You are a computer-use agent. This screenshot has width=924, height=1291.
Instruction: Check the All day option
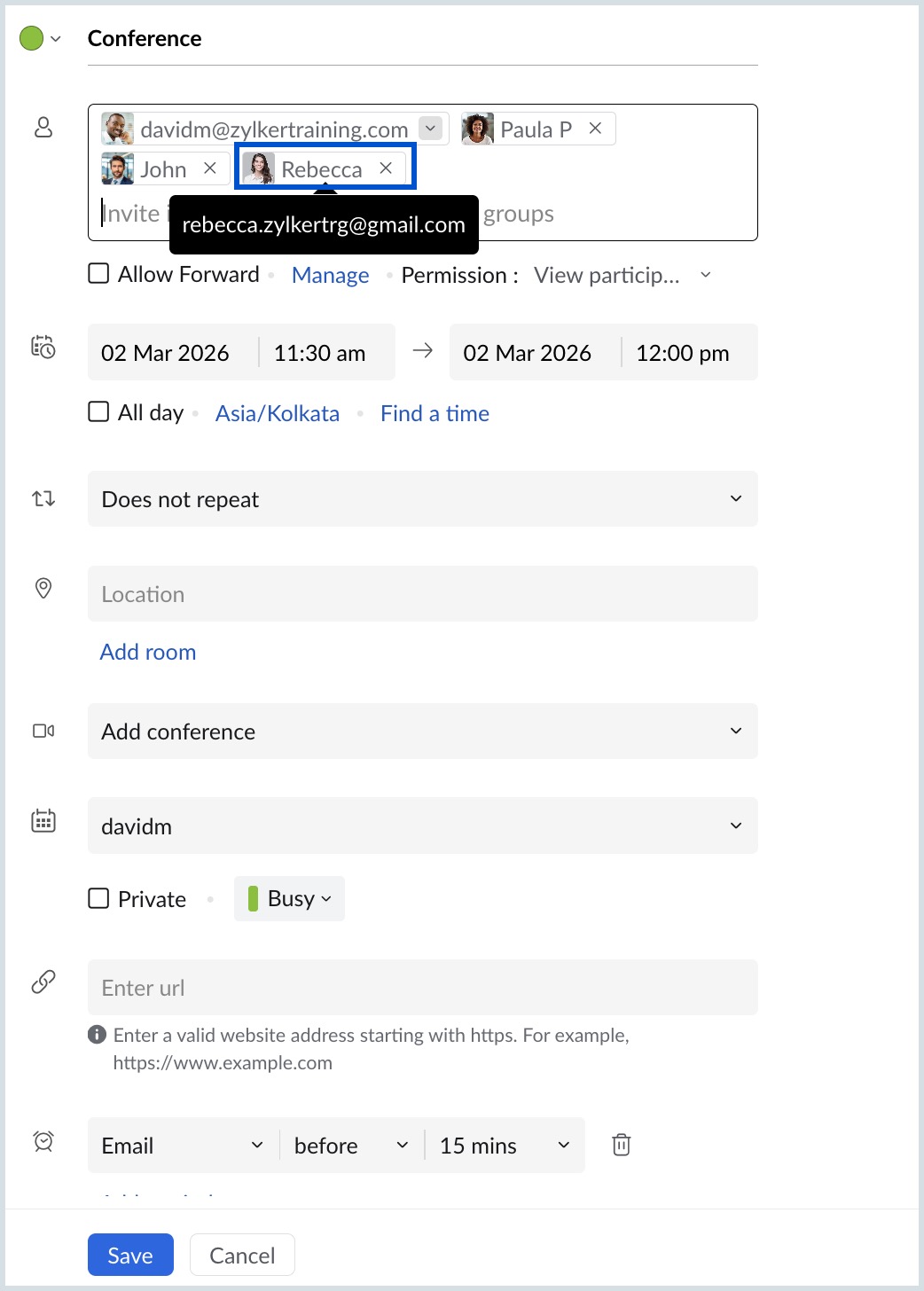pos(98,411)
